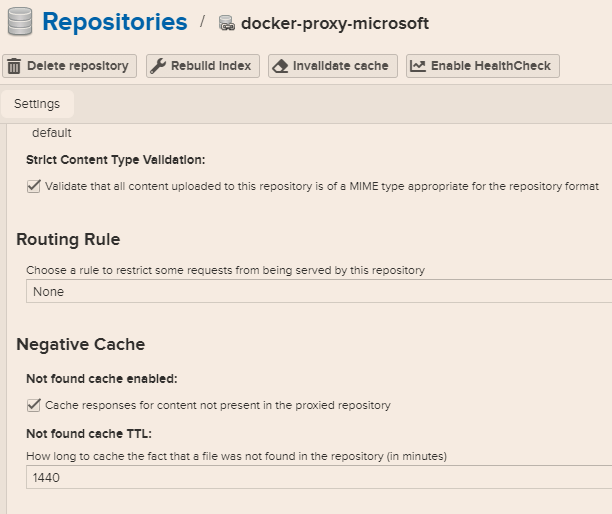This screenshot has height=514, width=612.
Task: Disable the Not found cache checkbox
Action: (x=33, y=405)
